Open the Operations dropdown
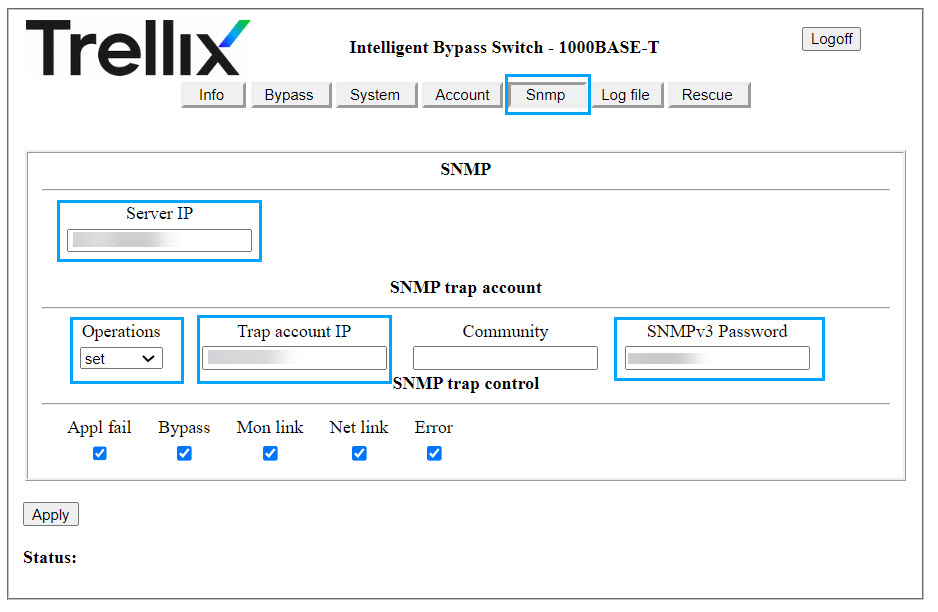This screenshot has height=612, width=938. click(121, 358)
